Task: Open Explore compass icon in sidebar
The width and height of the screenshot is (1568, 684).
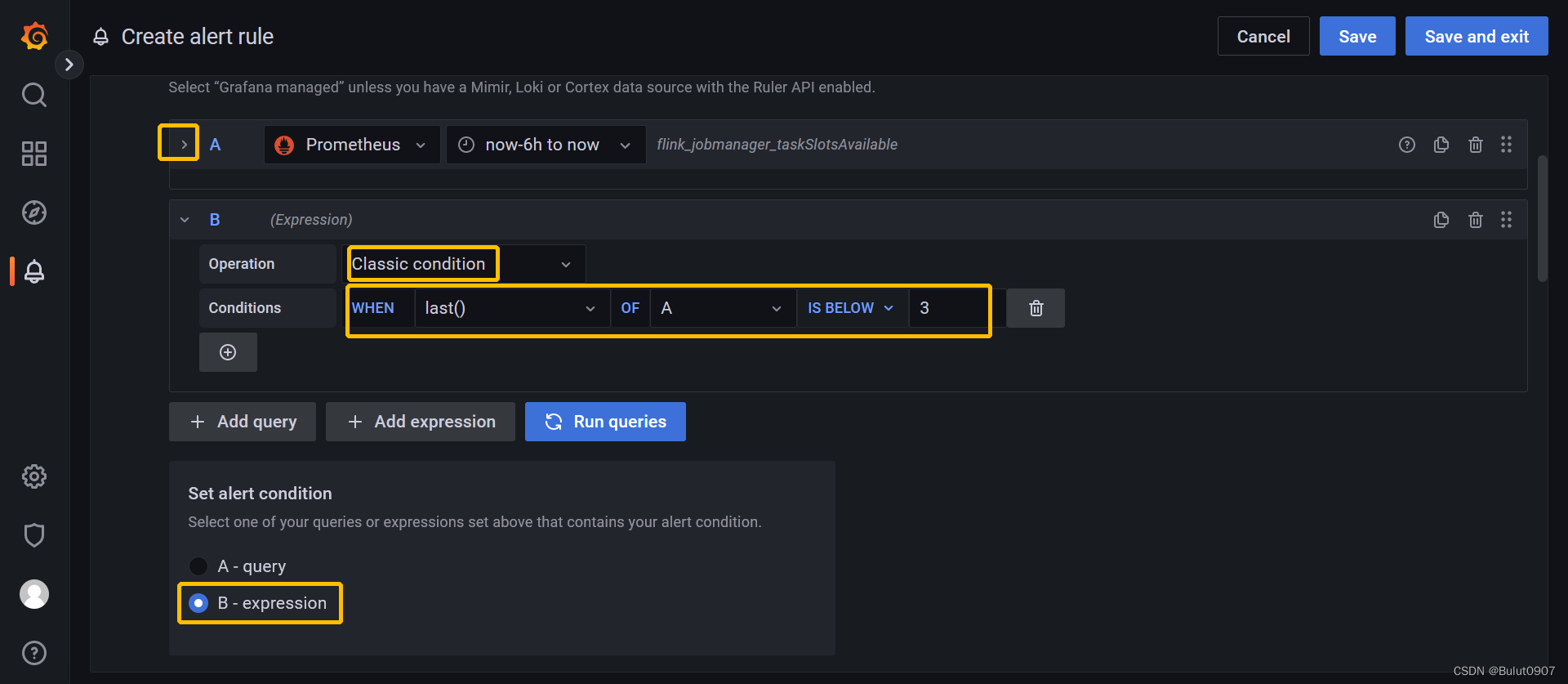Action: coord(34,212)
